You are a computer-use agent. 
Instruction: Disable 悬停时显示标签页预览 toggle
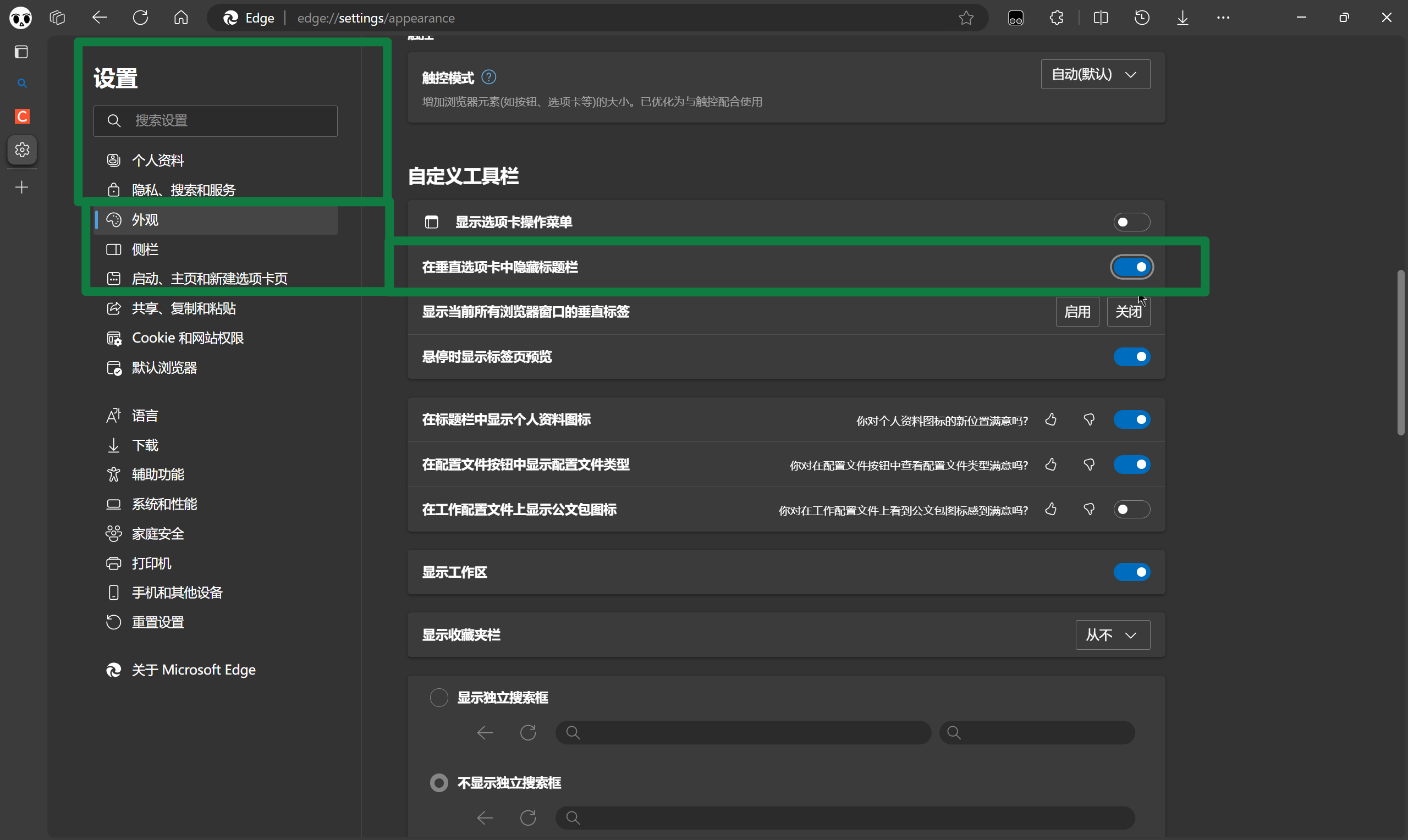coord(1131,357)
